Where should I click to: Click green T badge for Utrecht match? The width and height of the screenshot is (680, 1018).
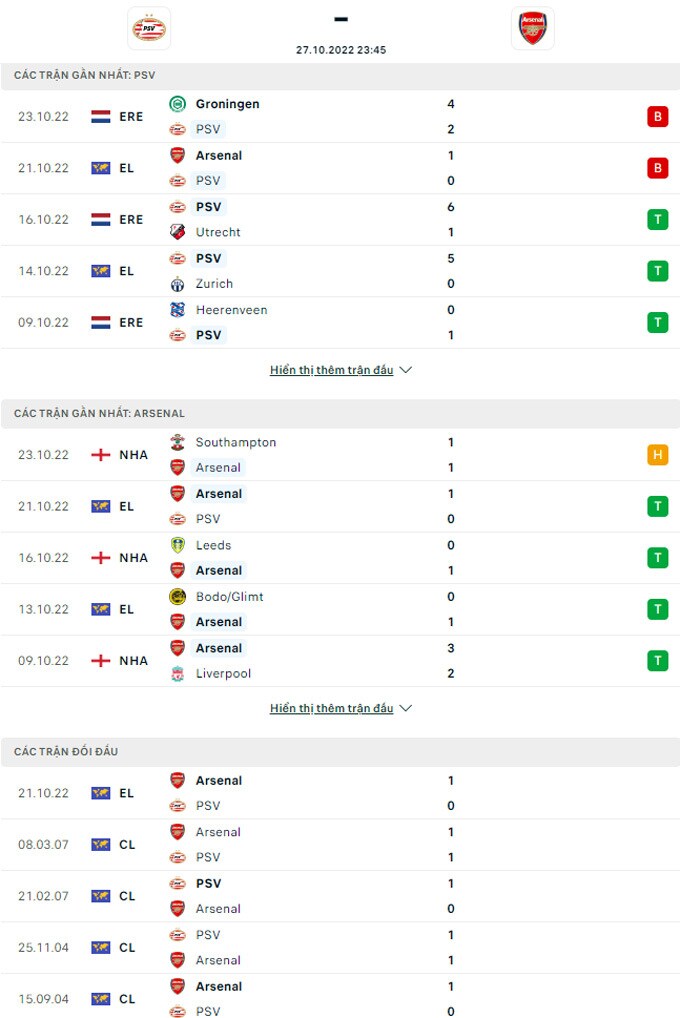[657, 220]
